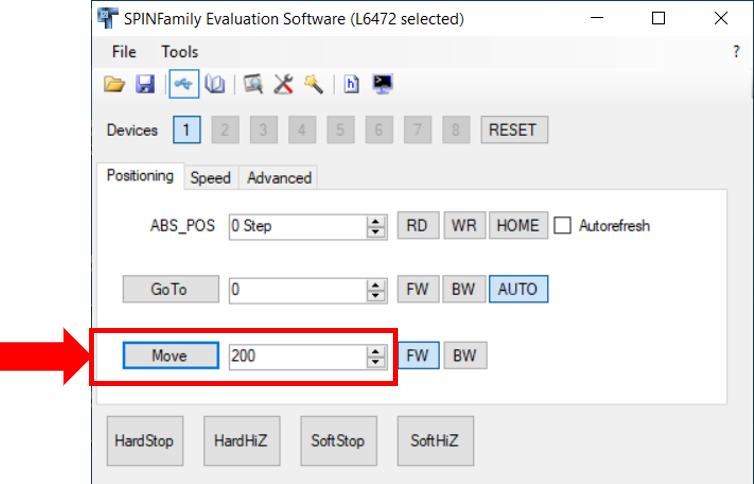Click the HardStop button
Screen dimensions: 754x484
pyautogui.click(x=145, y=441)
